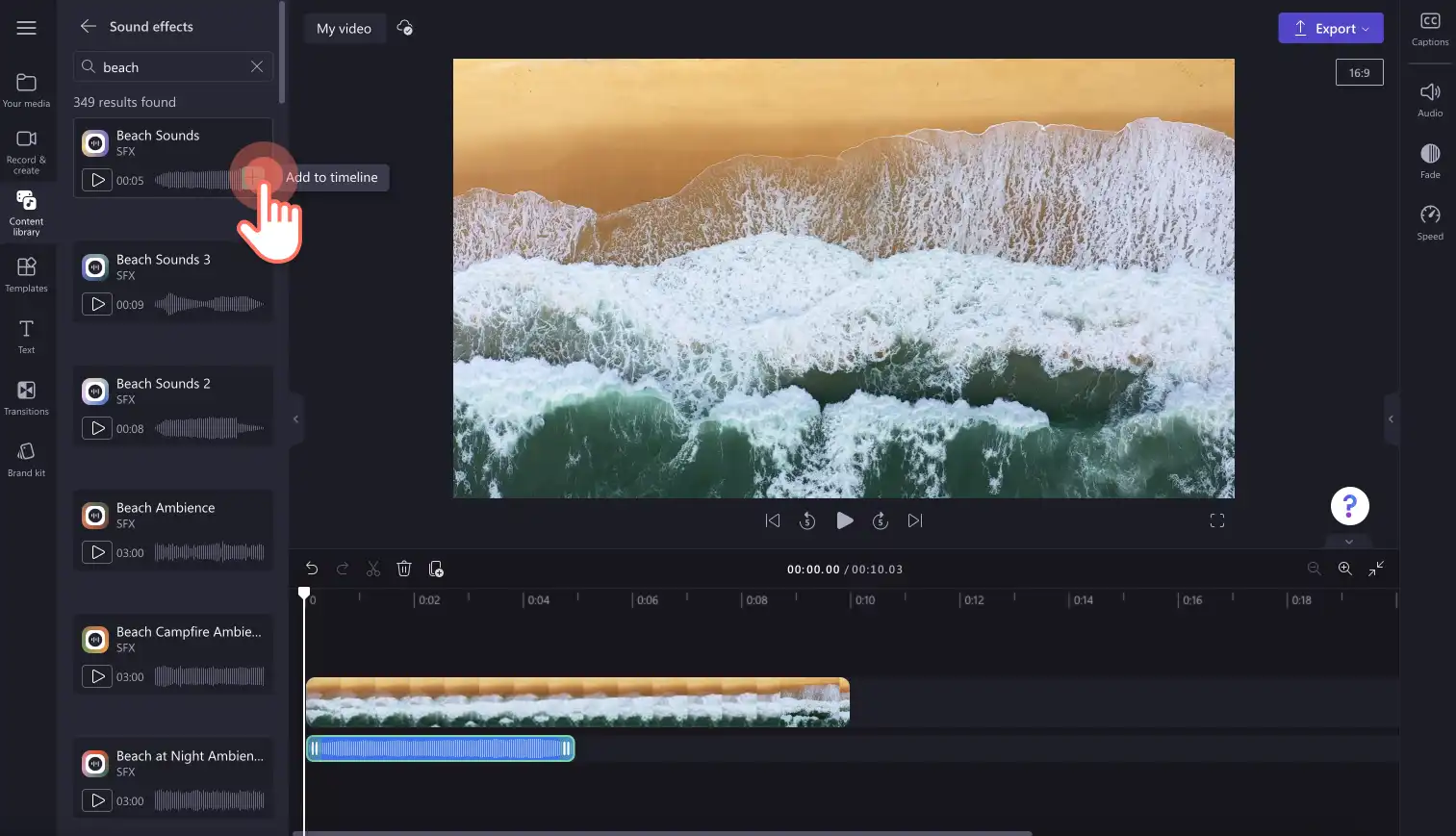Collapse the left sound effects panel
Image resolution: width=1456 pixels, height=836 pixels.
click(295, 419)
